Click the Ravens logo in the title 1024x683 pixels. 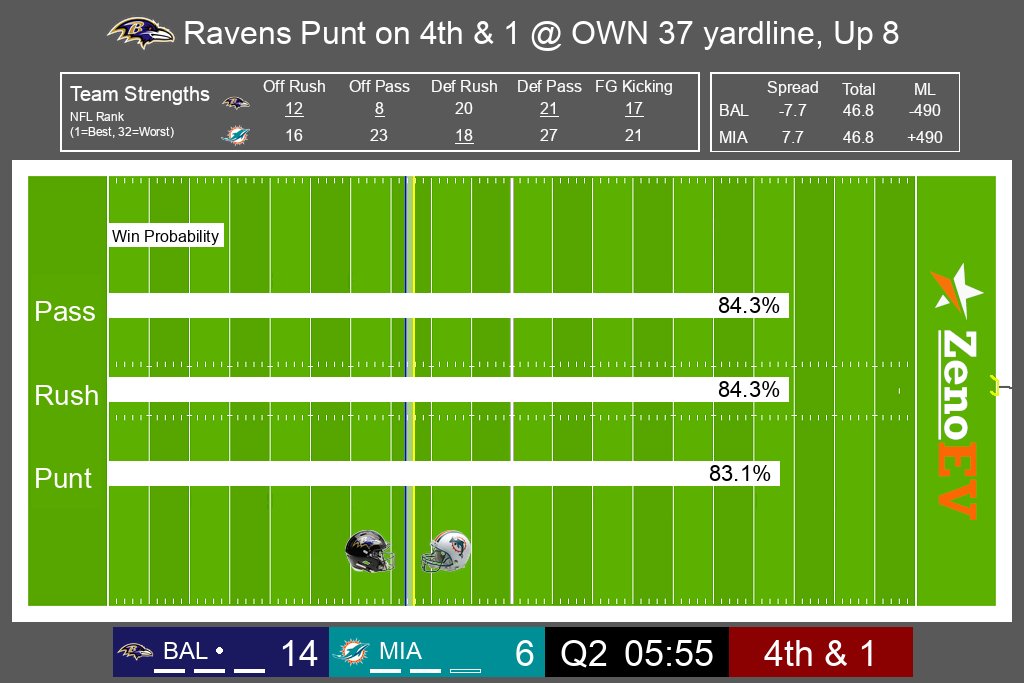pos(141,33)
